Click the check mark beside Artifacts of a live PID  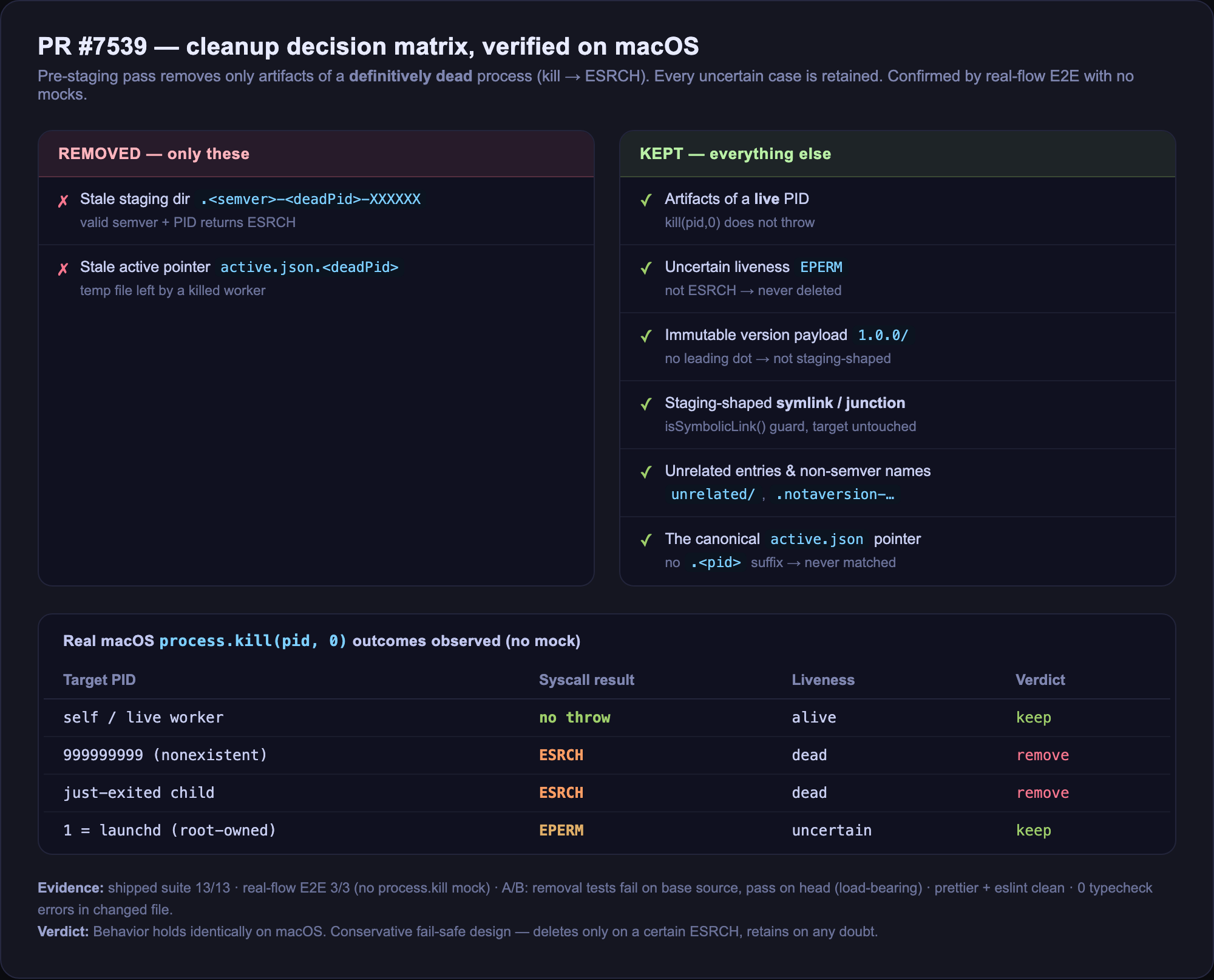tap(646, 200)
